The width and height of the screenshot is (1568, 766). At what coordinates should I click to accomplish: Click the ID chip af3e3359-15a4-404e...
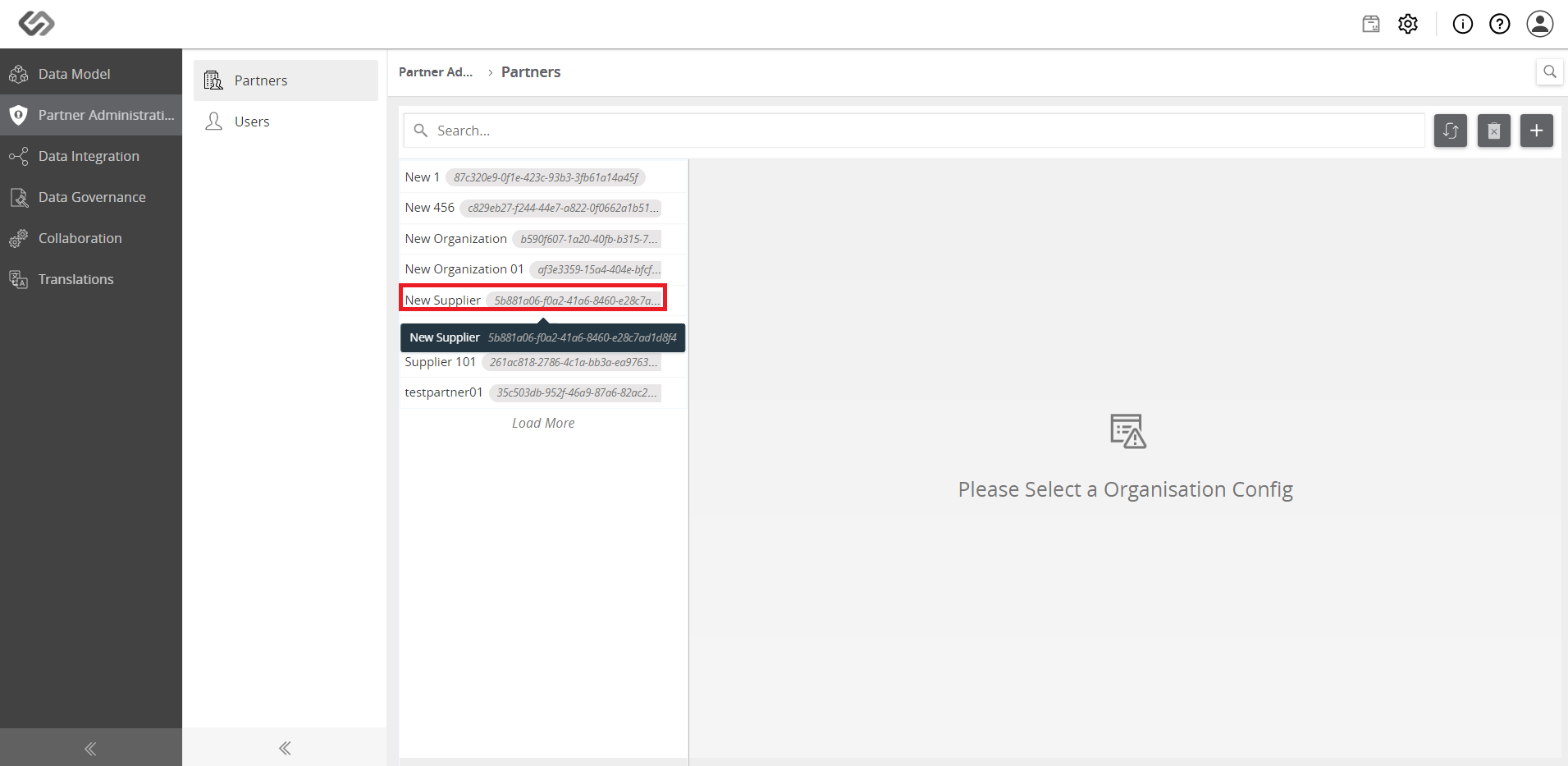[597, 269]
